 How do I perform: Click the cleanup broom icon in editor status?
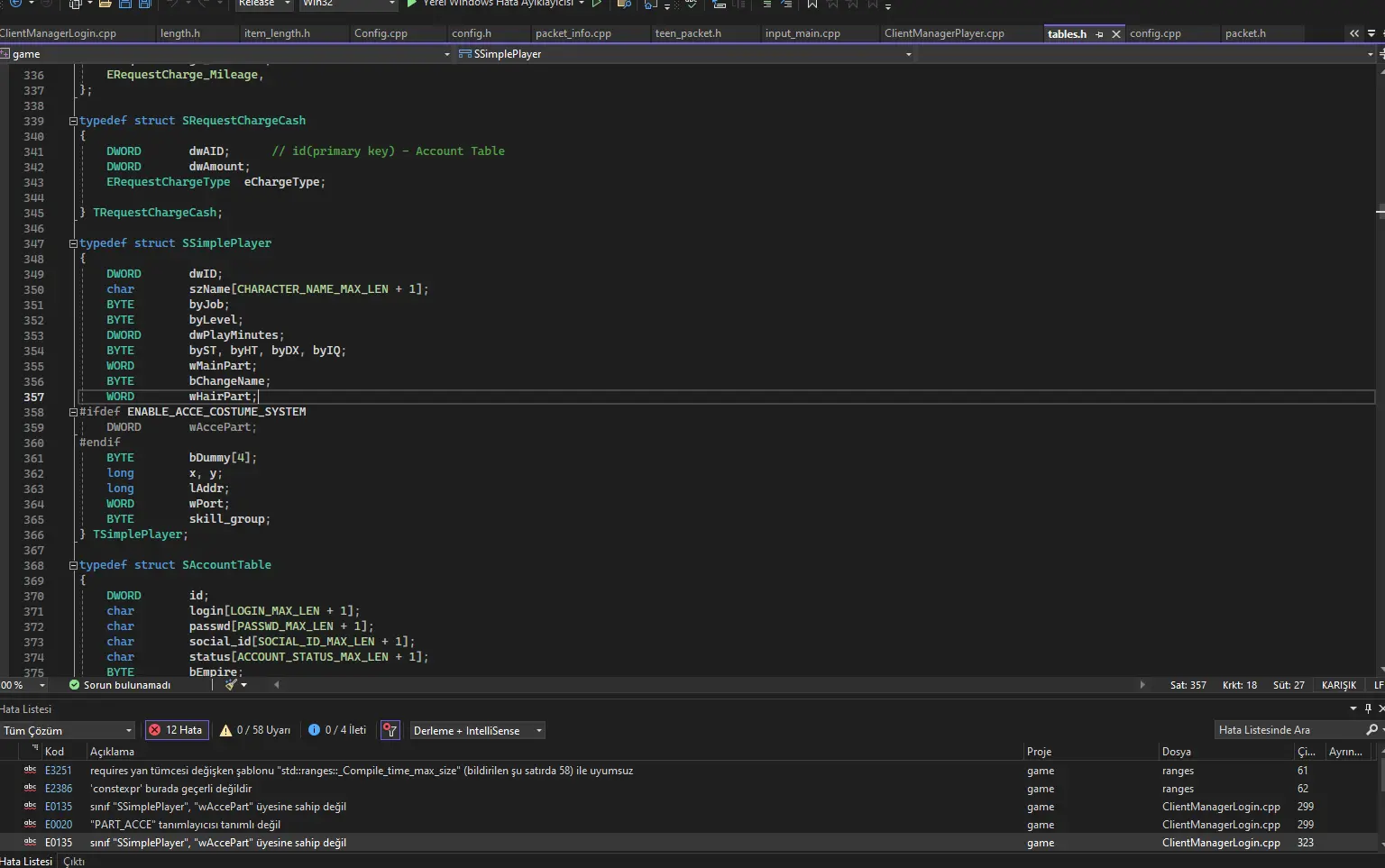coord(231,685)
